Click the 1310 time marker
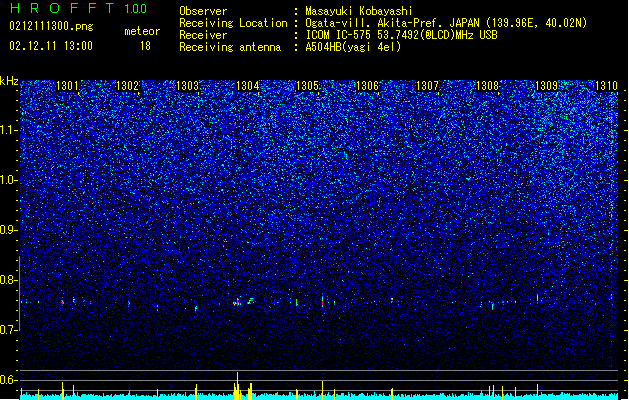The image size is (629, 400). [607, 86]
